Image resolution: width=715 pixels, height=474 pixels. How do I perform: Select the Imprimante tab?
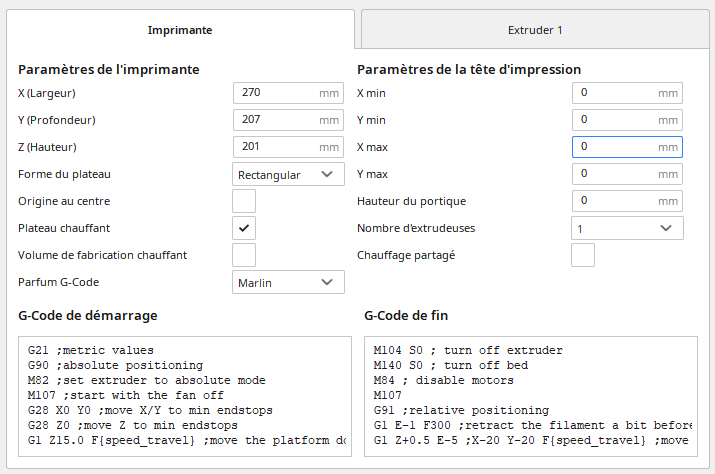[x=179, y=30]
